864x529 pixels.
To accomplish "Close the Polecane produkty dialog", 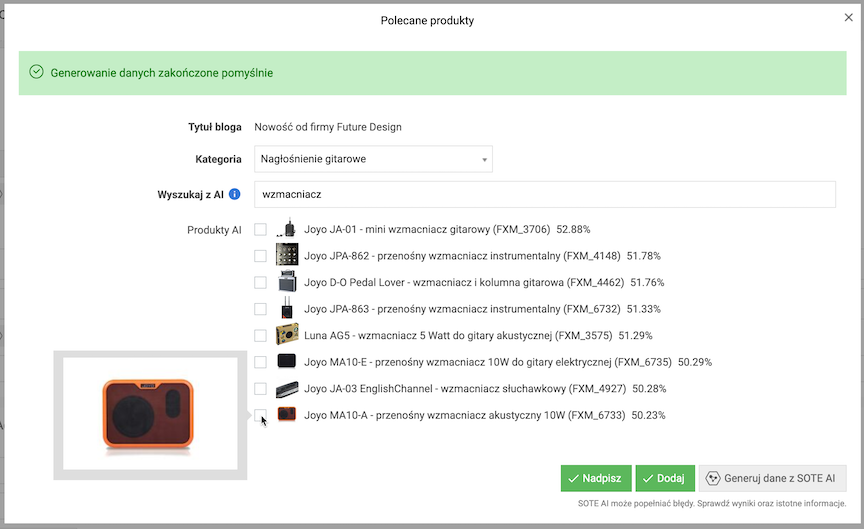I will [x=849, y=18].
